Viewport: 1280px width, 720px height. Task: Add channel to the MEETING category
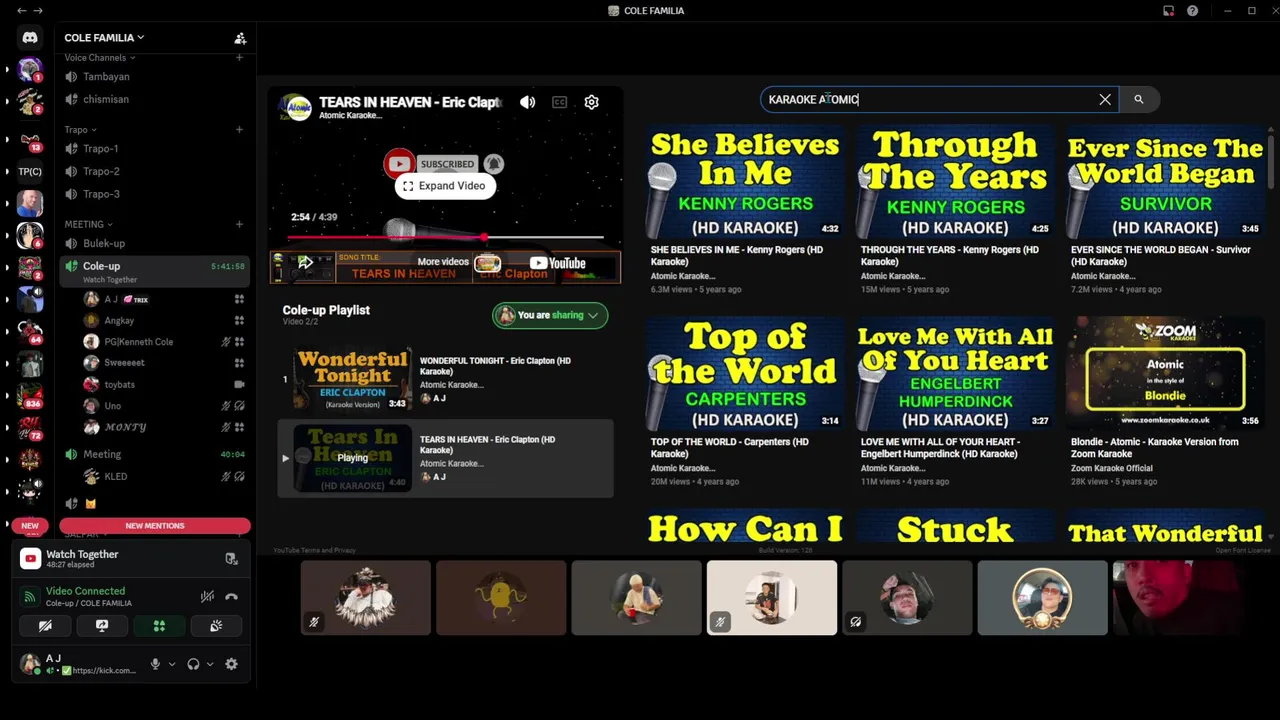(x=239, y=224)
